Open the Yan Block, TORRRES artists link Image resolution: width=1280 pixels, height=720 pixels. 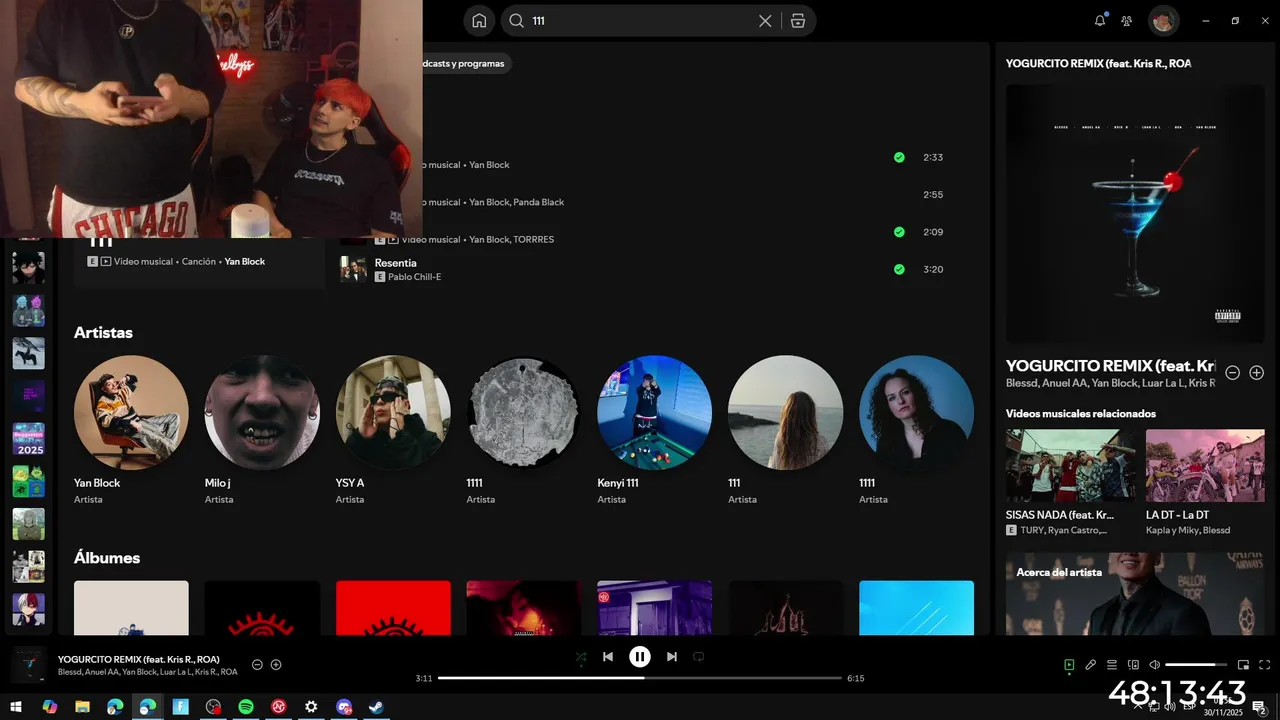512,240
